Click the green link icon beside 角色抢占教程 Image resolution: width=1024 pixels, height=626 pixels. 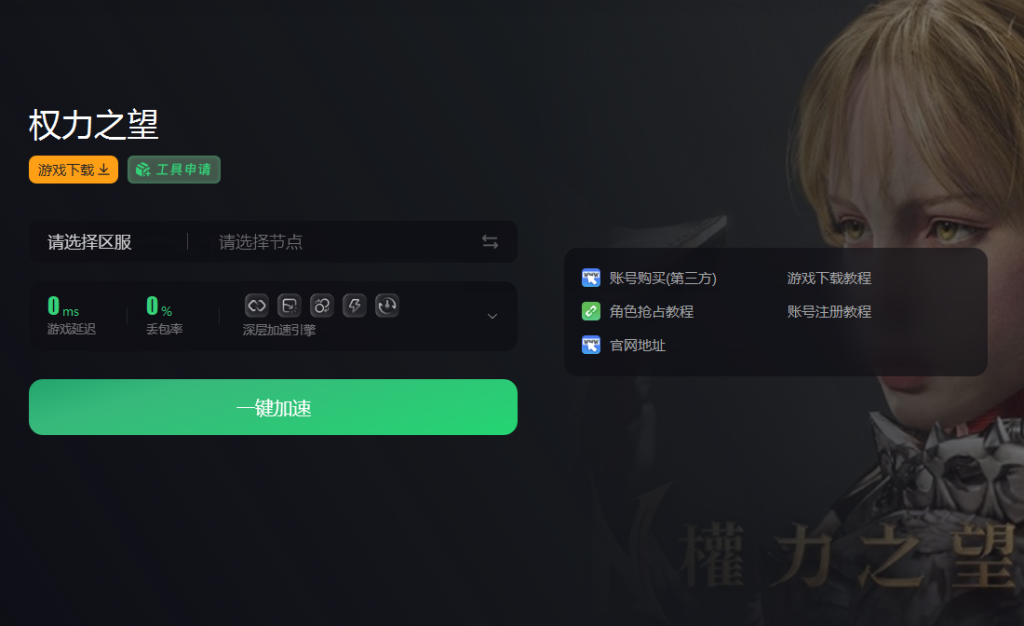(x=591, y=311)
